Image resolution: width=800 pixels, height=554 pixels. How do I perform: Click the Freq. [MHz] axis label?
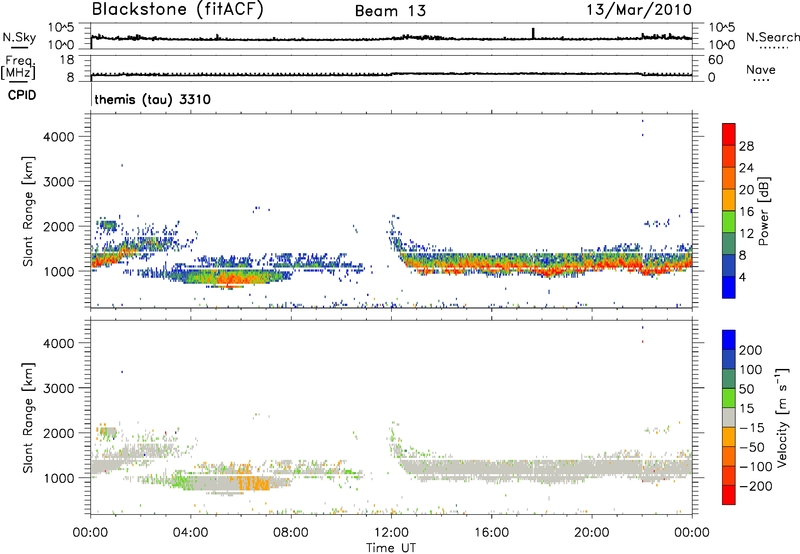pos(18,67)
